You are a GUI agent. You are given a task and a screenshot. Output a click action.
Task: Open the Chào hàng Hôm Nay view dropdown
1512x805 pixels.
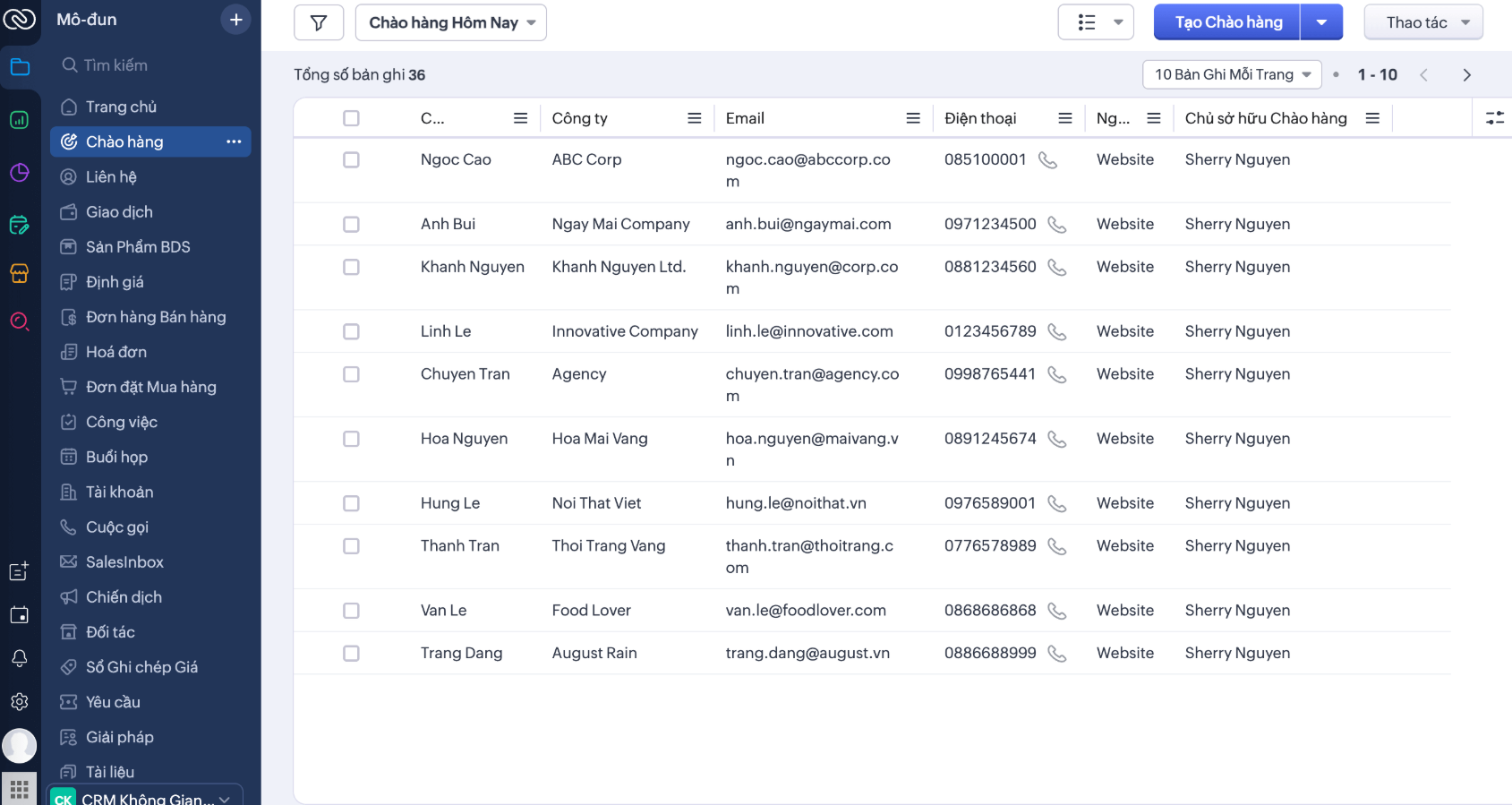pyautogui.click(x=451, y=22)
